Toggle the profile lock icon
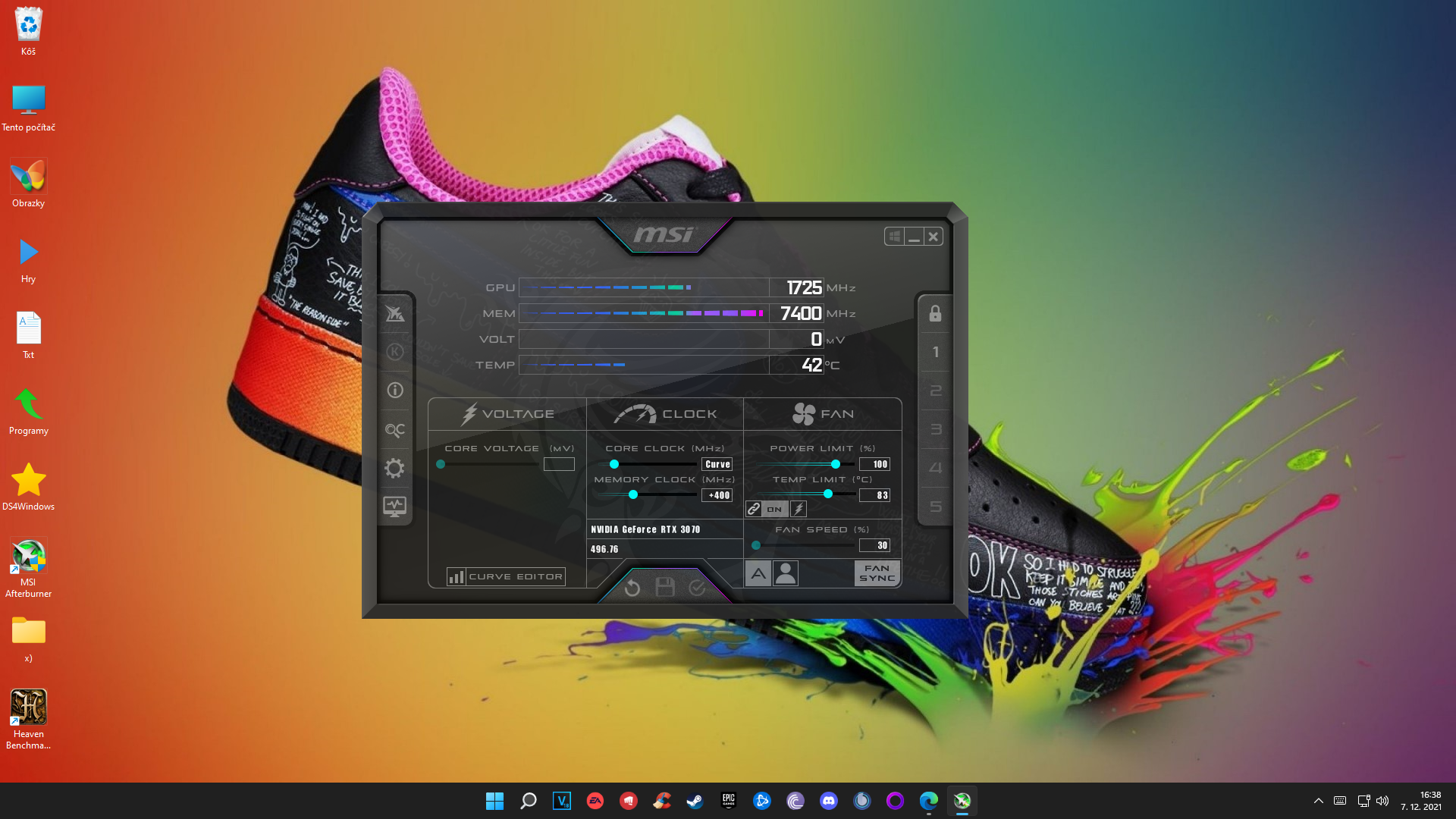This screenshot has height=819, width=1456. pyautogui.click(x=935, y=313)
